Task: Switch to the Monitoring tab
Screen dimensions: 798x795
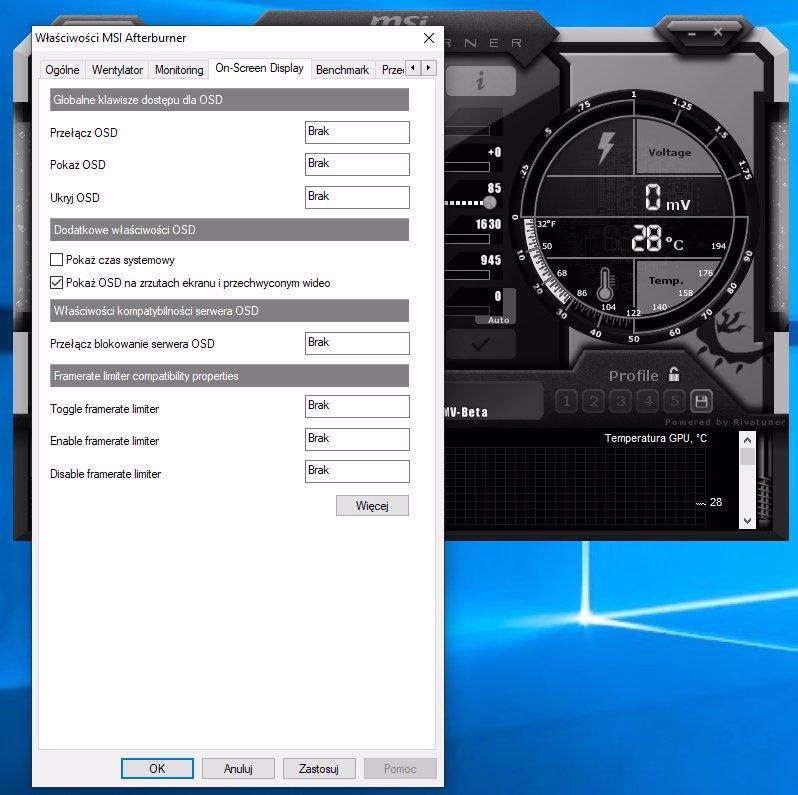Action: (x=178, y=70)
